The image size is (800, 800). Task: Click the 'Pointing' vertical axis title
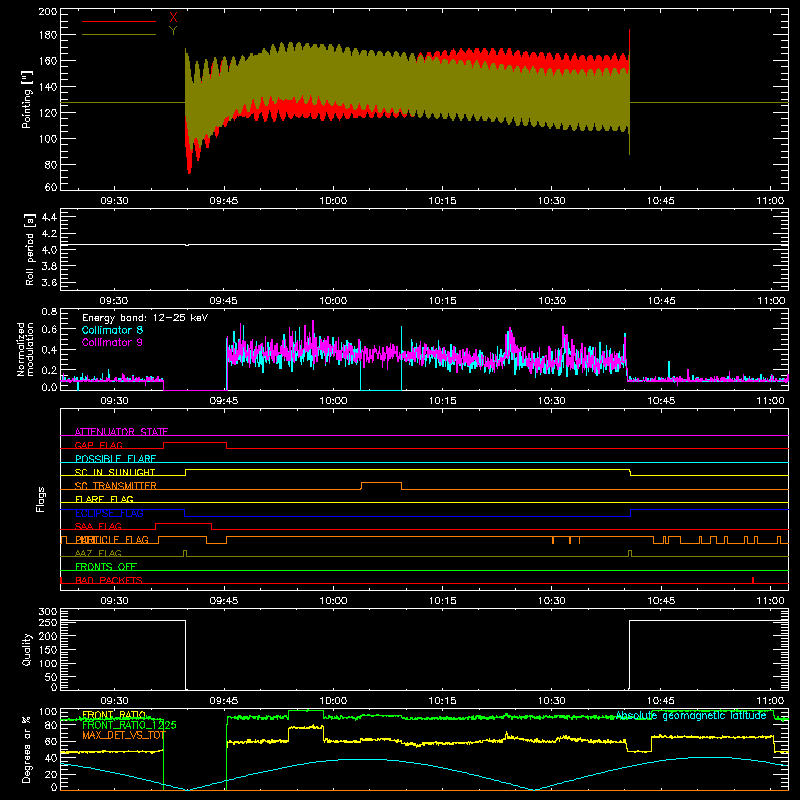[x=27, y=100]
